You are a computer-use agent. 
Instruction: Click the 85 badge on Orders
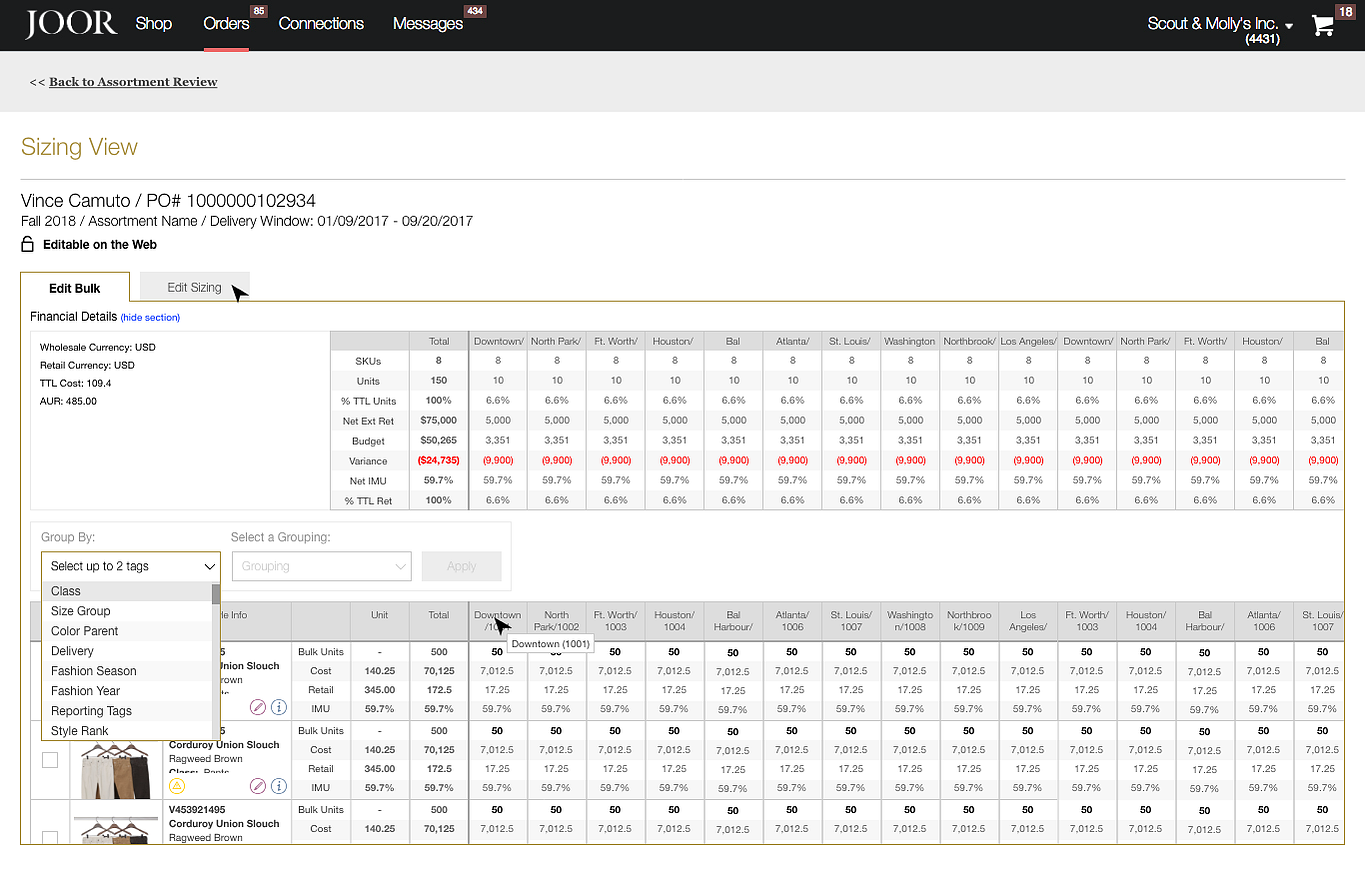pyautogui.click(x=258, y=11)
